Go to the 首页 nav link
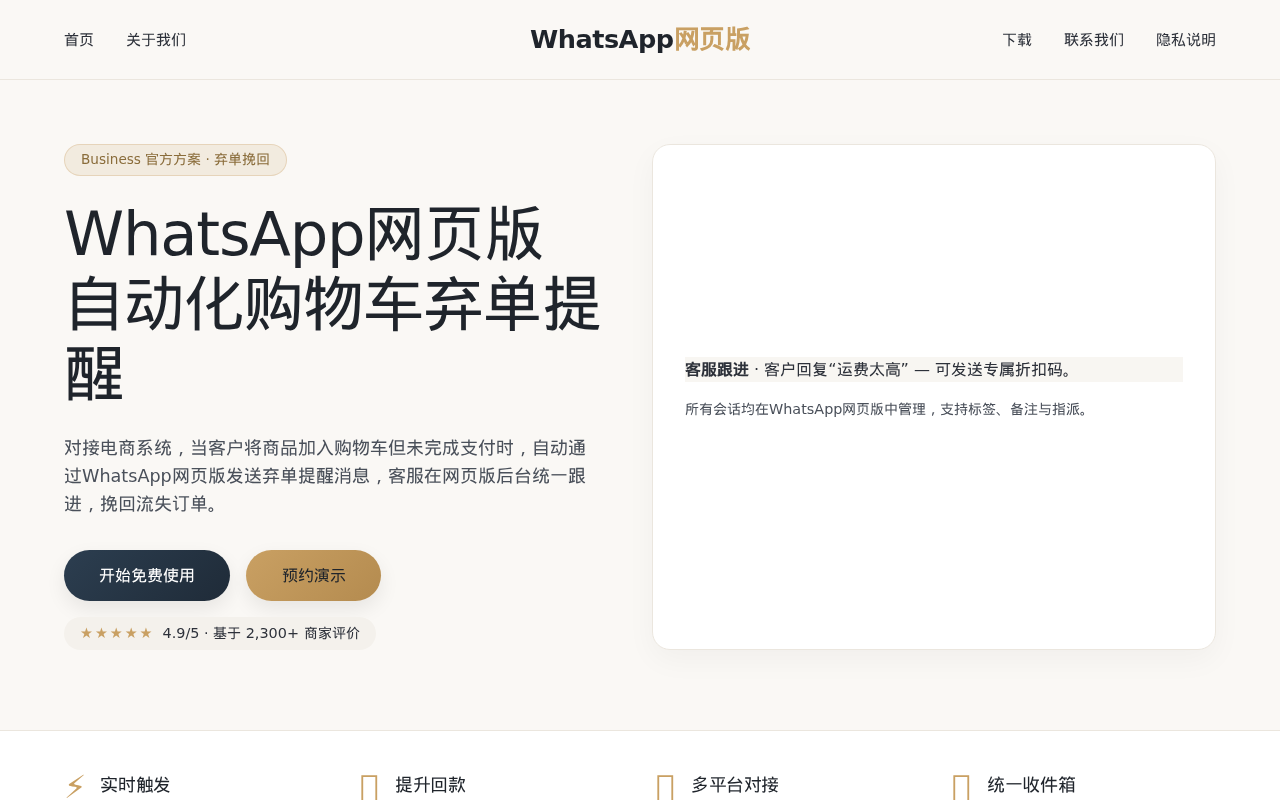The image size is (1280, 800). coord(79,40)
